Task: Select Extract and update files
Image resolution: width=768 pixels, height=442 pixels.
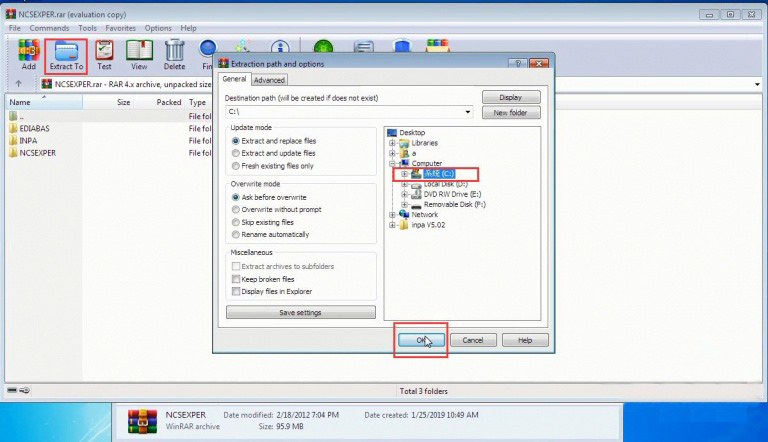Action: [x=236, y=153]
